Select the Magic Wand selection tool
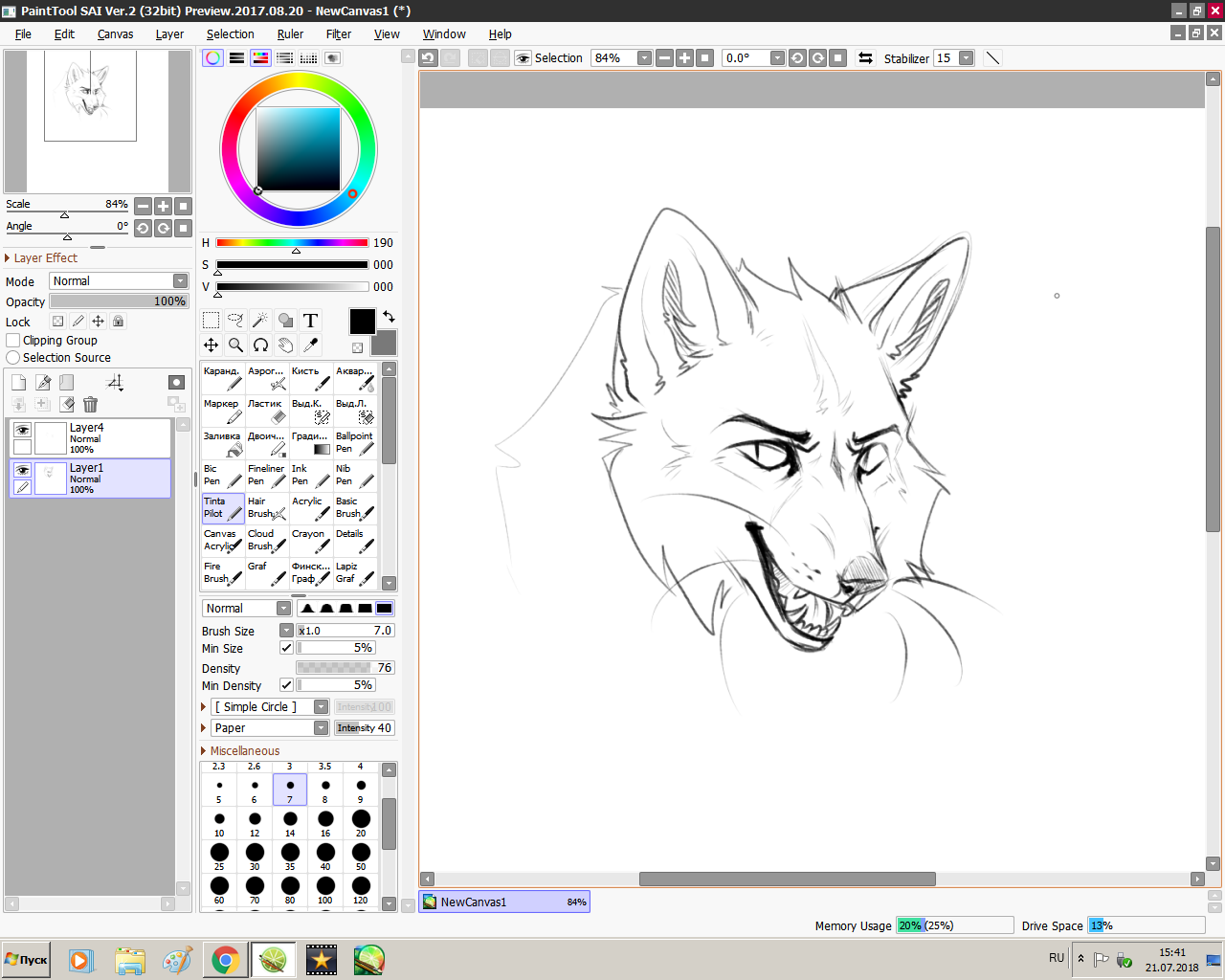1225x980 pixels. [x=260, y=321]
